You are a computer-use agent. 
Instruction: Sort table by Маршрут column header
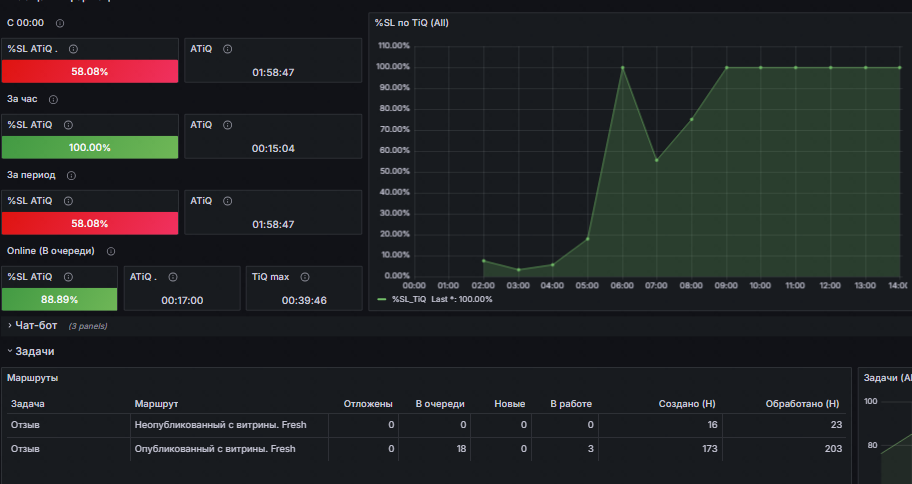pos(156,404)
